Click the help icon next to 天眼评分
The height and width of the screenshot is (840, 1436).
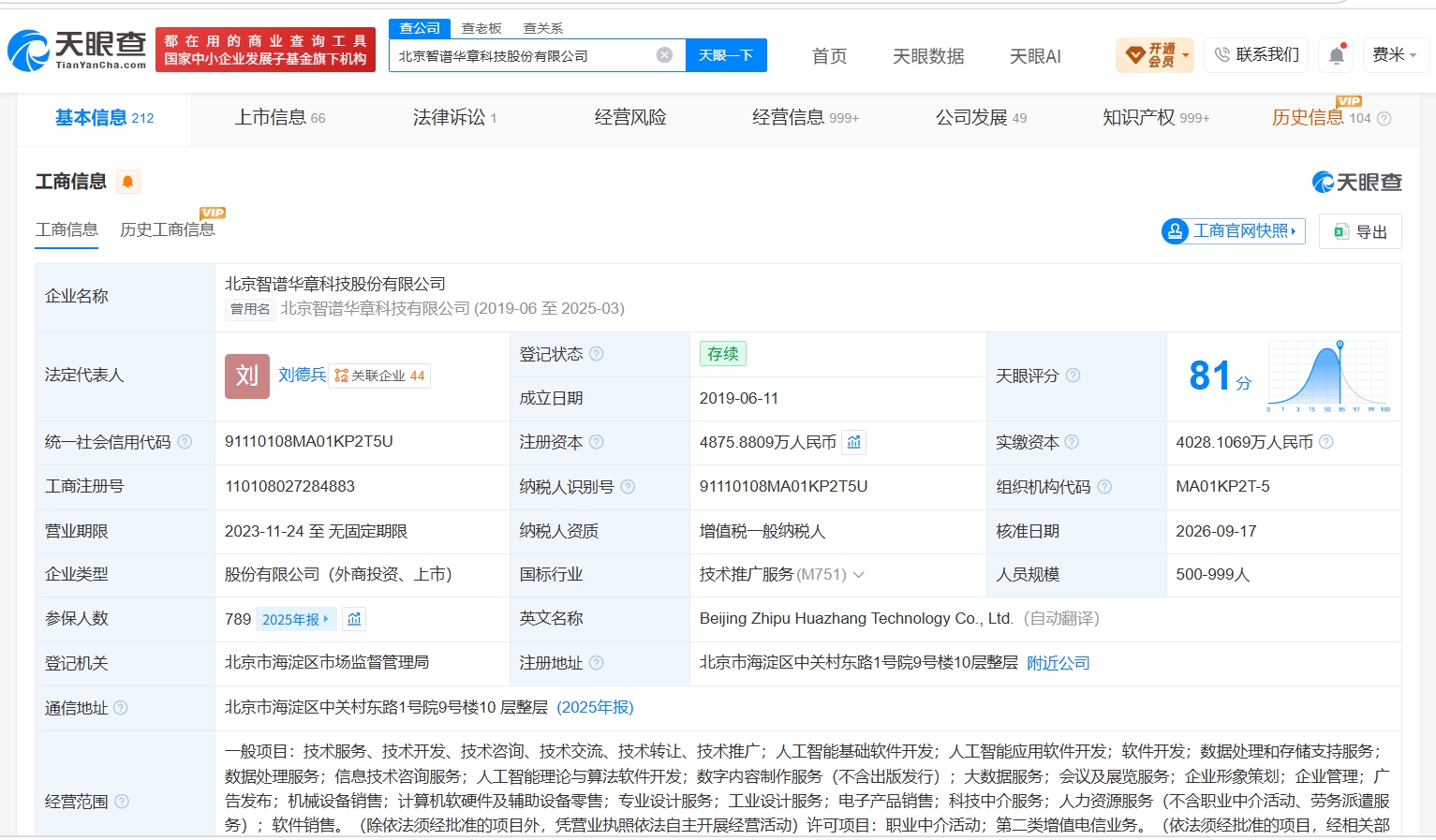[x=1073, y=376]
